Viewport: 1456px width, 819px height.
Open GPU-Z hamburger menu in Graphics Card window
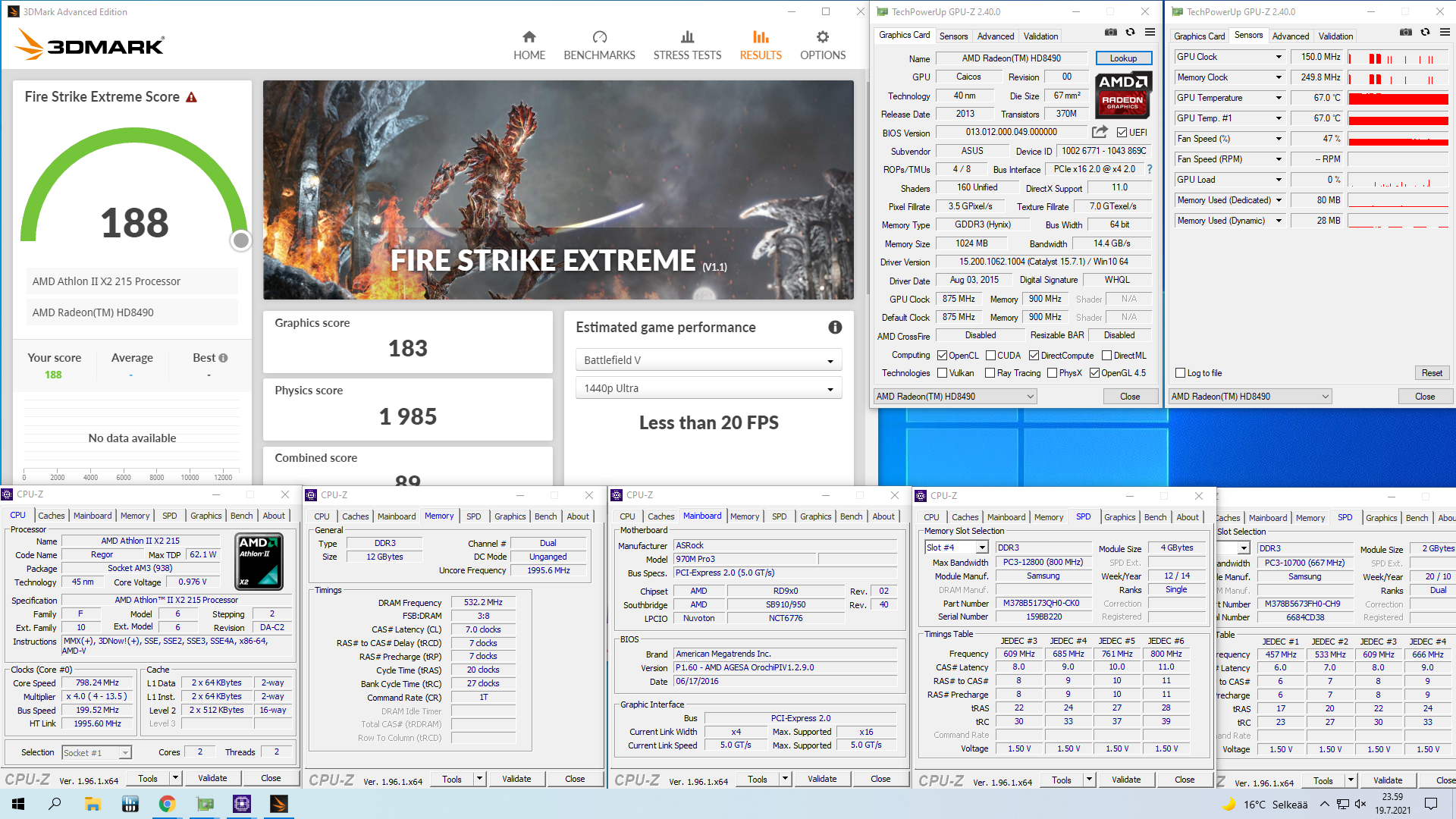1150,32
